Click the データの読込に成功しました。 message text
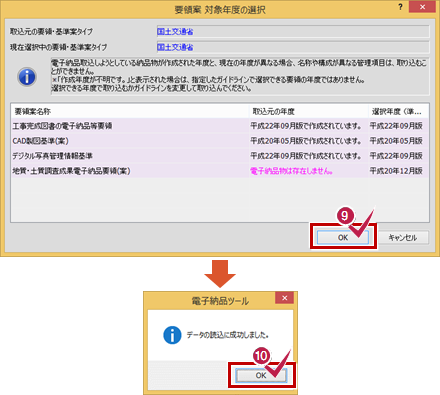 pos(228,335)
